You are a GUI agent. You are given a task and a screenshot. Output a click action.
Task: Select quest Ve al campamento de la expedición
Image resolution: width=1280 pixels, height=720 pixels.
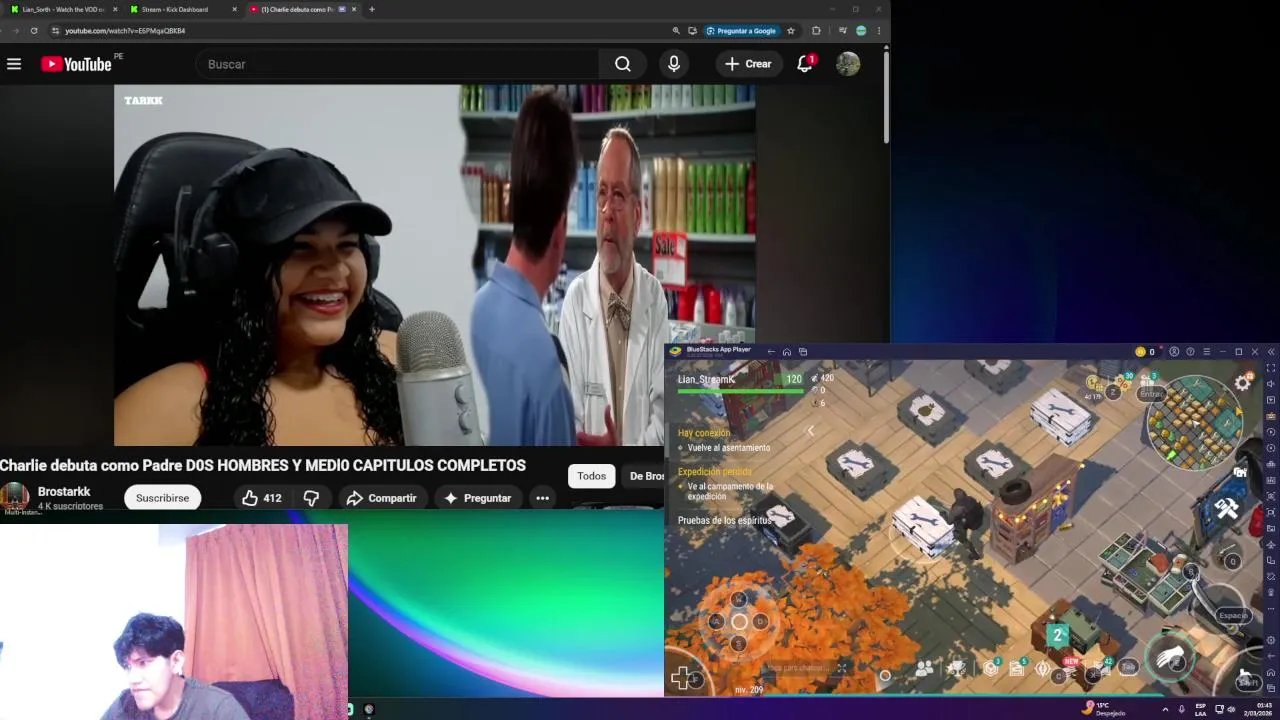[730, 491]
